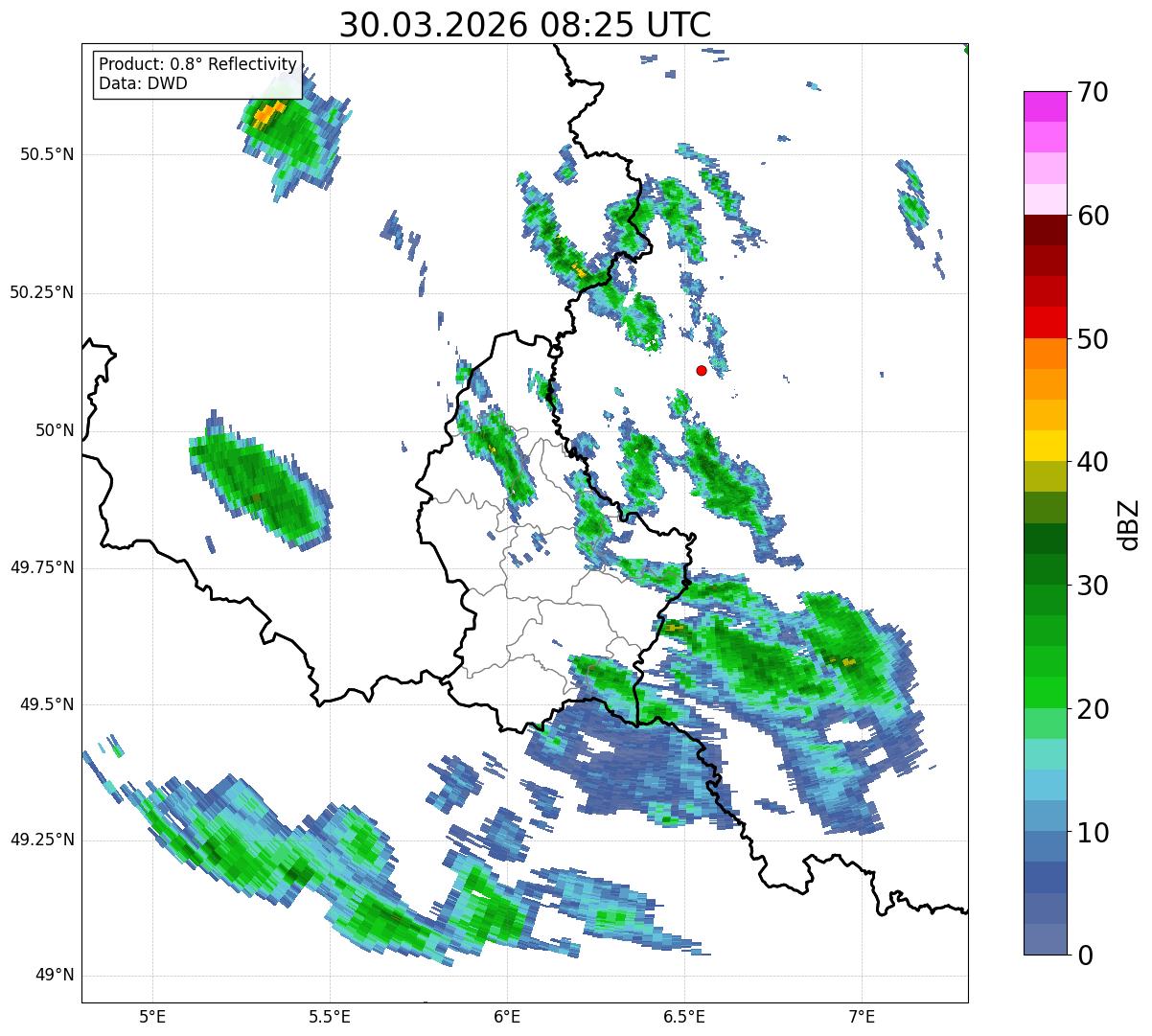The height and width of the screenshot is (1036, 1152).
Task: Click the 49.25°N latitude label
Action: pyautogui.click(x=42, y=840)
